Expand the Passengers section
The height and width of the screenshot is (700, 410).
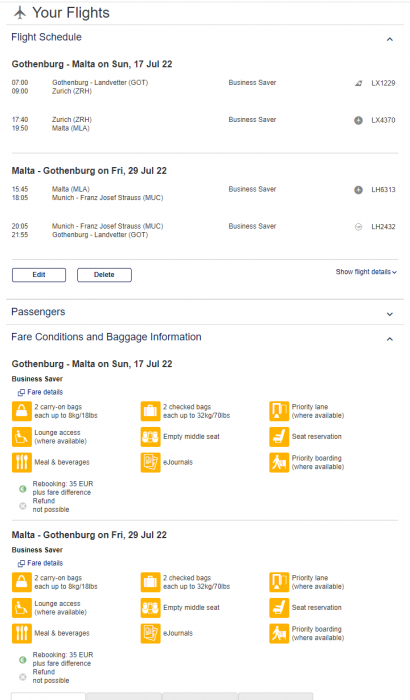pyautogui.click(x=389, y=314)
